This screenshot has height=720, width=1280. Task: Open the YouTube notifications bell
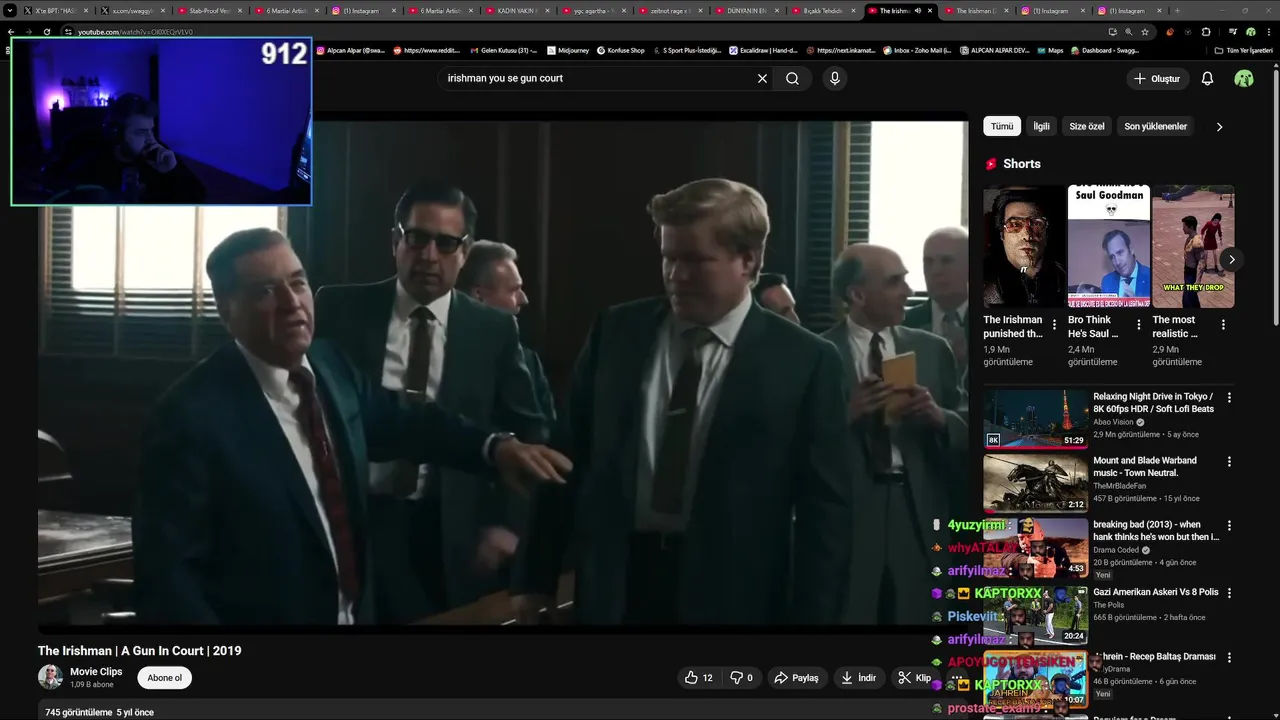1207,78
